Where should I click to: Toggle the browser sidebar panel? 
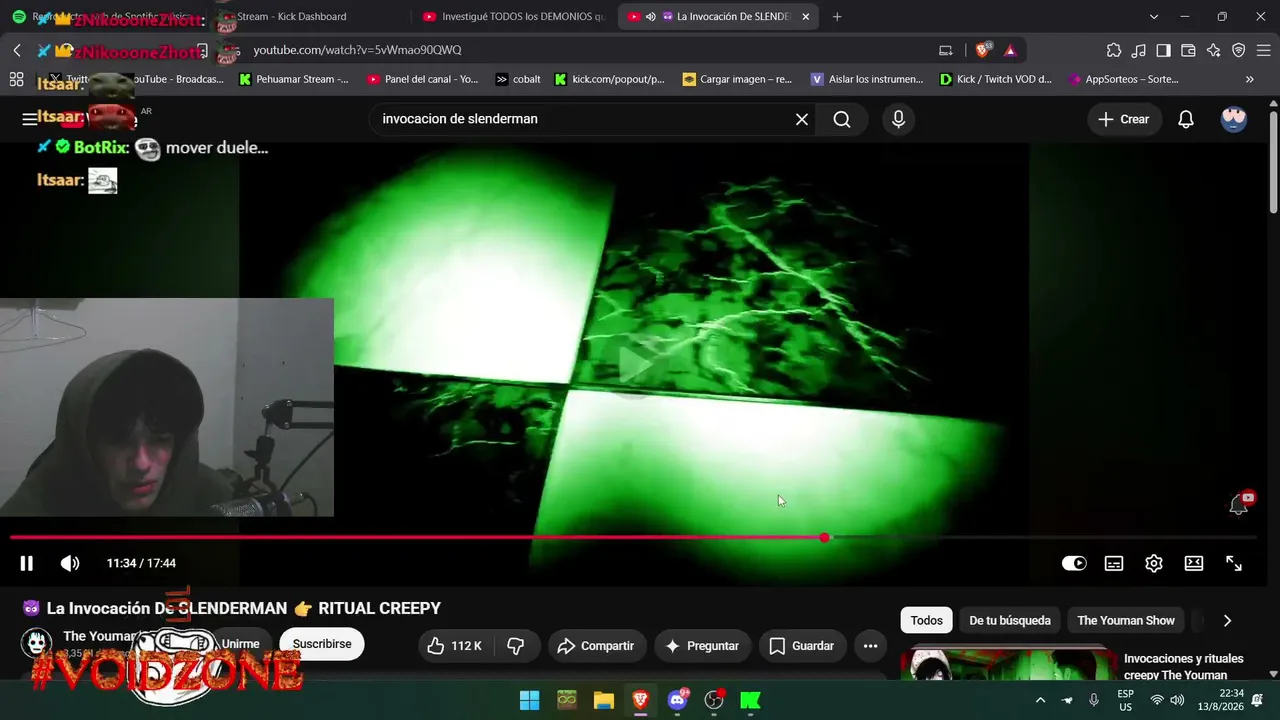1163,50
